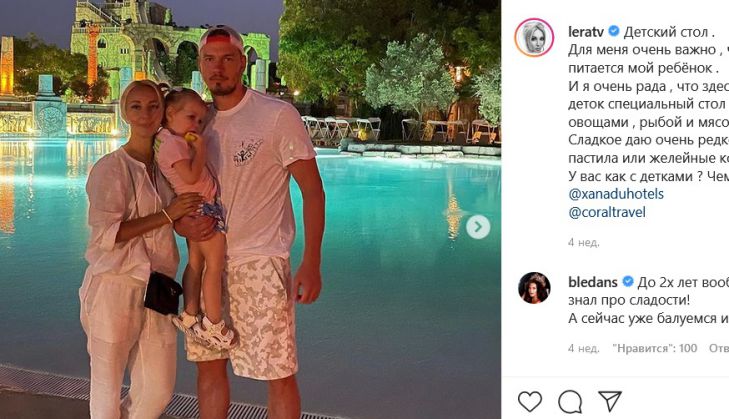Click the bledans comment text

[x=649, y=300]
